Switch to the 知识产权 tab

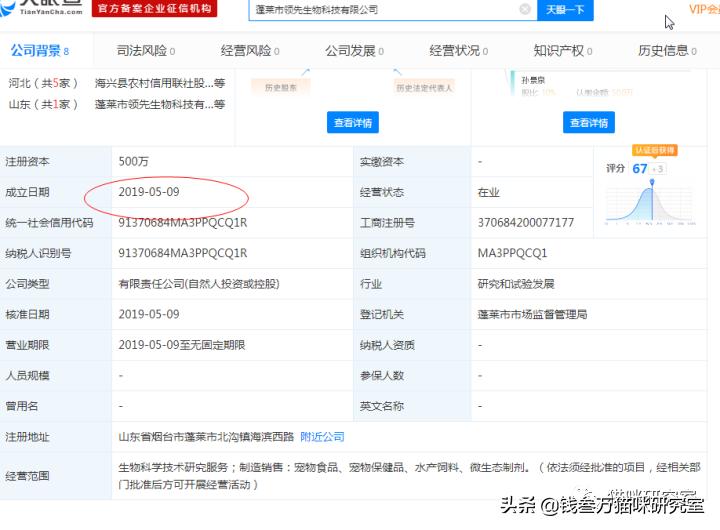click(562, 51)
